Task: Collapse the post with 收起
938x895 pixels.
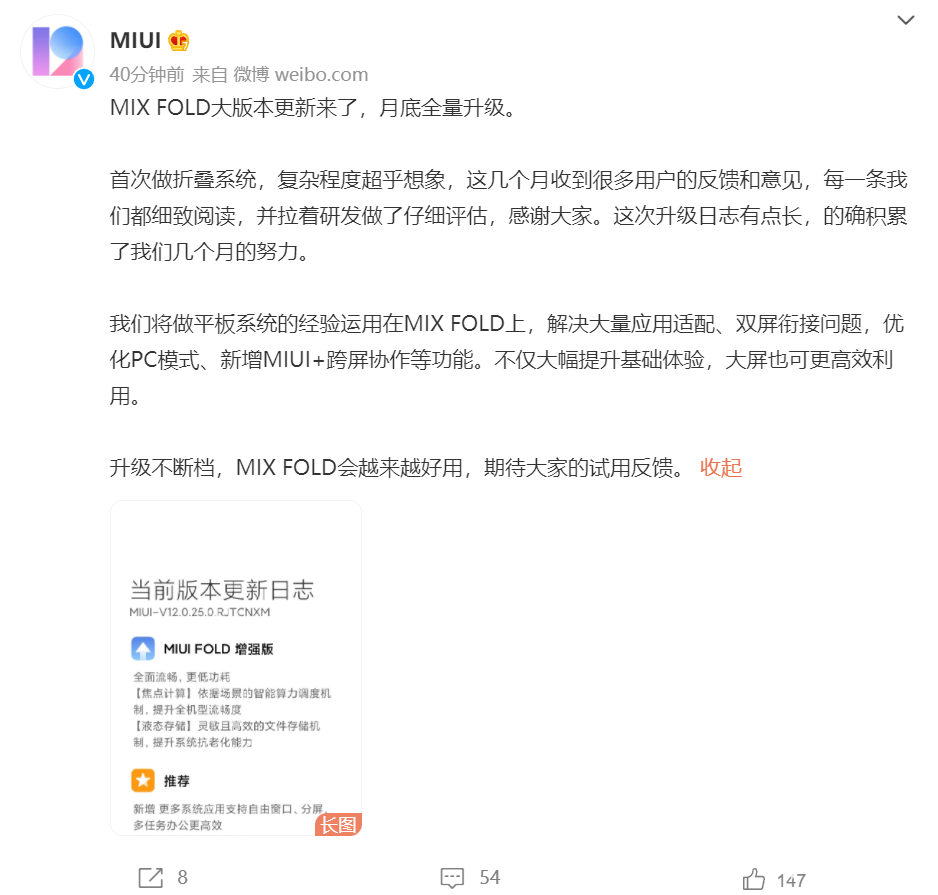Action: point(721,468)
